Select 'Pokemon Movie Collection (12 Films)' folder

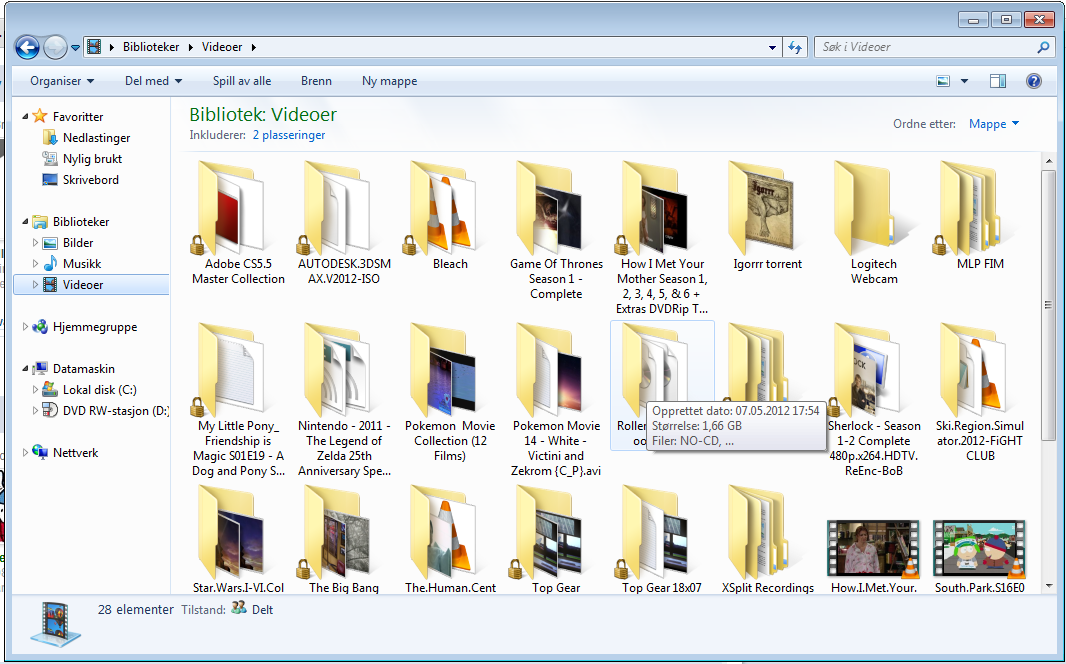point(450,392)
